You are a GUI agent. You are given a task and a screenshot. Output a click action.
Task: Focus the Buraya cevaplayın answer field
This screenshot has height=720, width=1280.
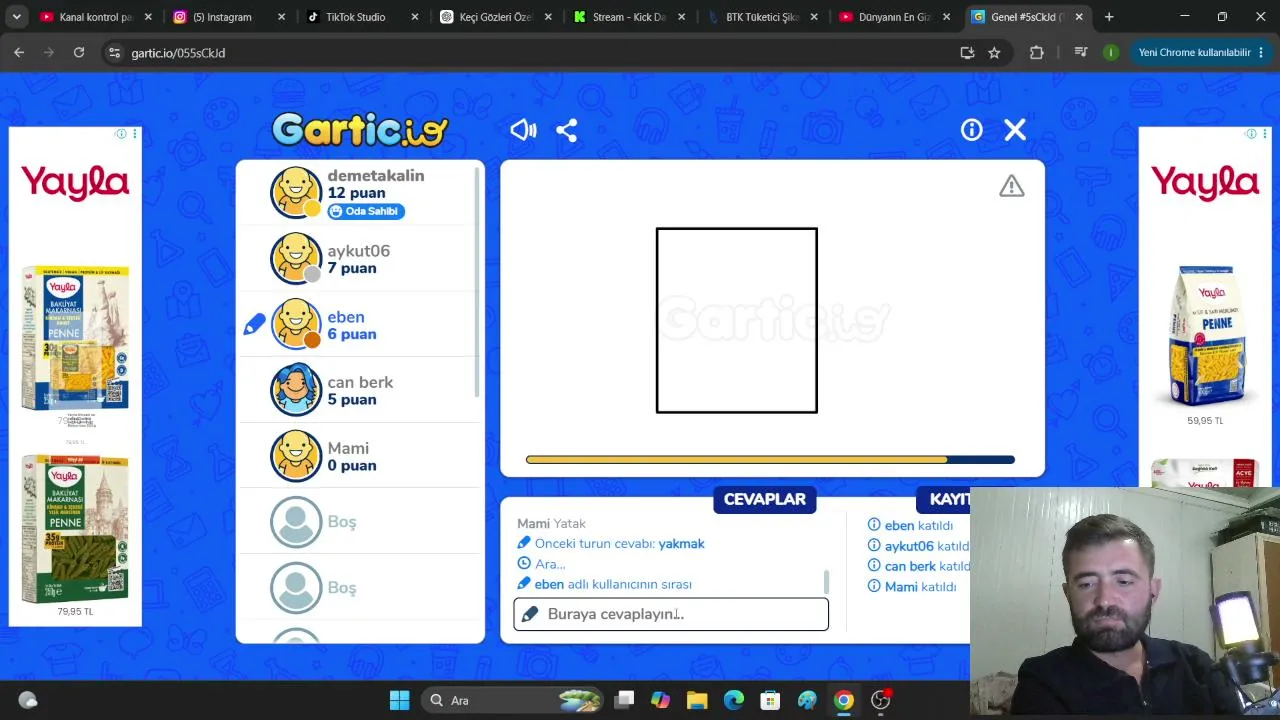[x=671, y=614]
